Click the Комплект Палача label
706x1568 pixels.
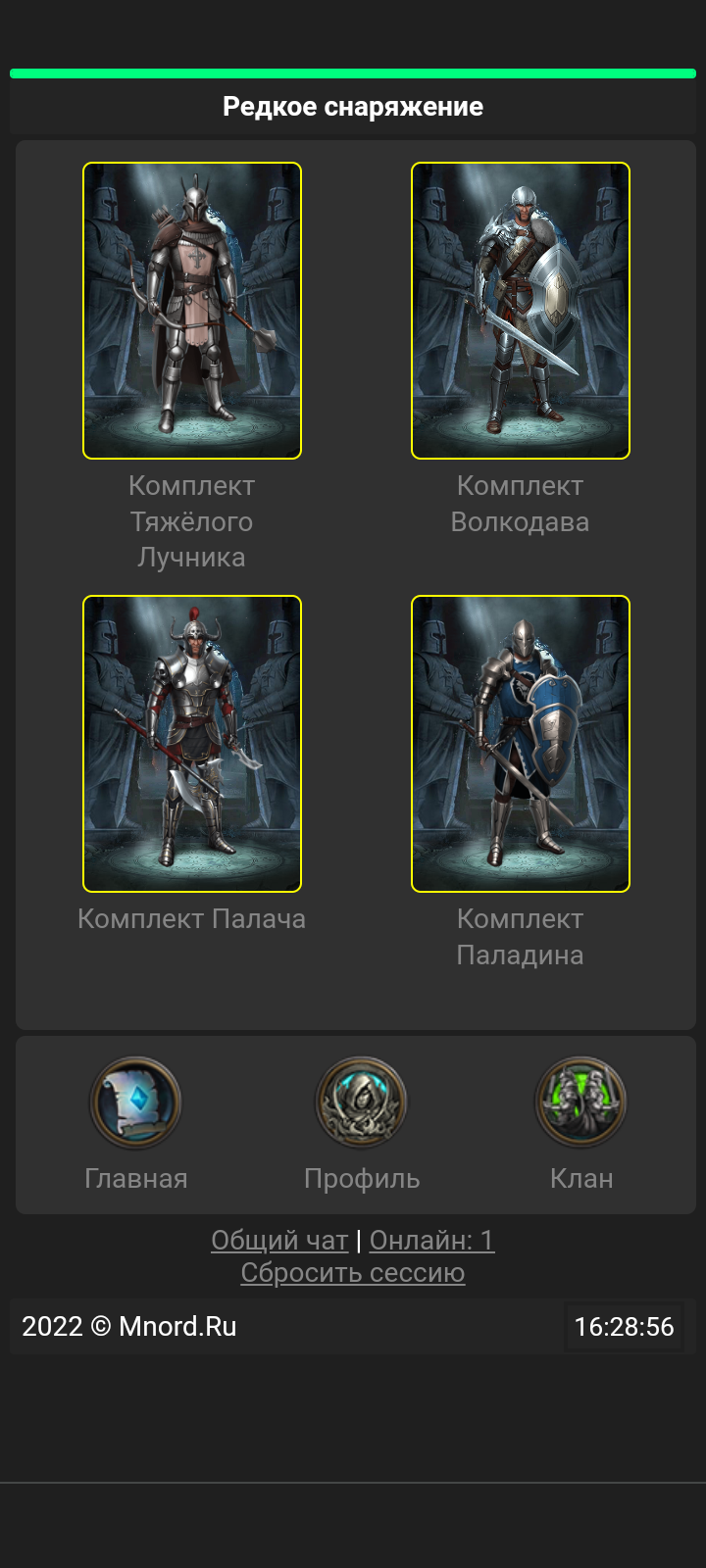tap(192, 919)
